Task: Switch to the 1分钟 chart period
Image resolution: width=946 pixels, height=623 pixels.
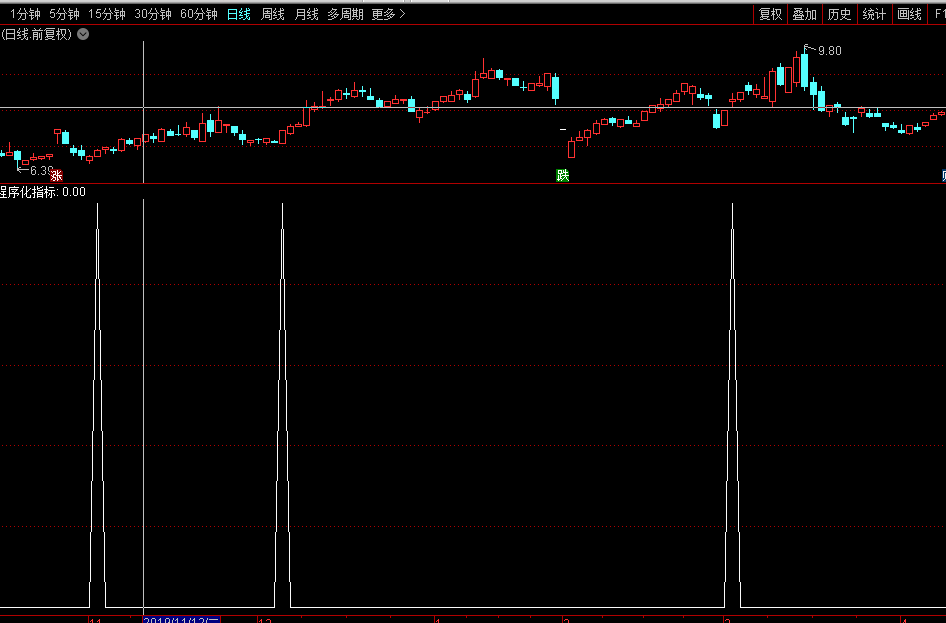Action: 24,14
